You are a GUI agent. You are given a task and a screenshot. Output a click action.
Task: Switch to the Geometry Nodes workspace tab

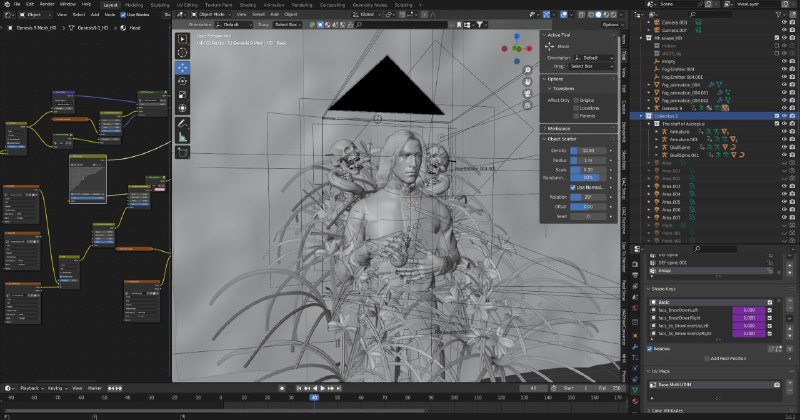pos(369,5)
